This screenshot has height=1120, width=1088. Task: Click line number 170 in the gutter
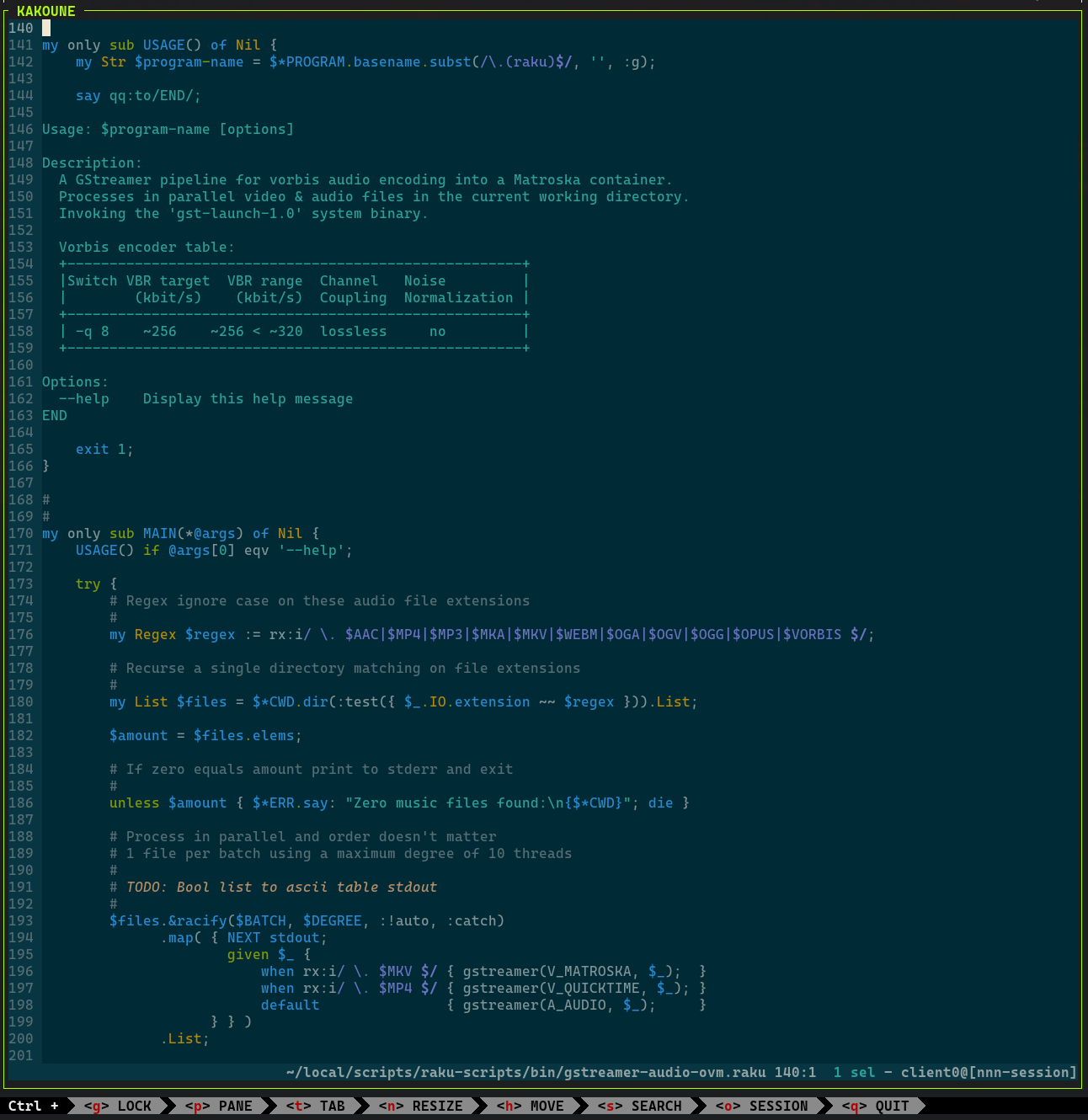(21, 533)
